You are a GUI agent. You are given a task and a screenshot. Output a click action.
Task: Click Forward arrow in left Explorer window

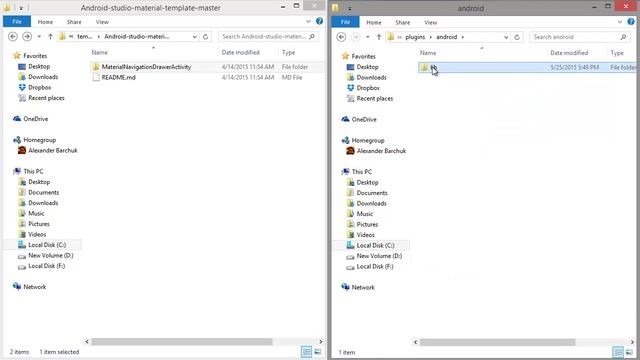pos(27,37)
